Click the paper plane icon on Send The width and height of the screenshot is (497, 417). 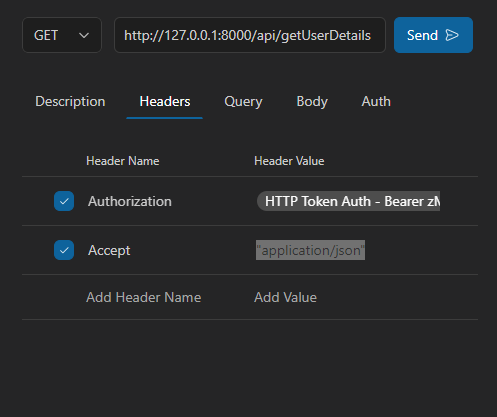pos(452,35)
